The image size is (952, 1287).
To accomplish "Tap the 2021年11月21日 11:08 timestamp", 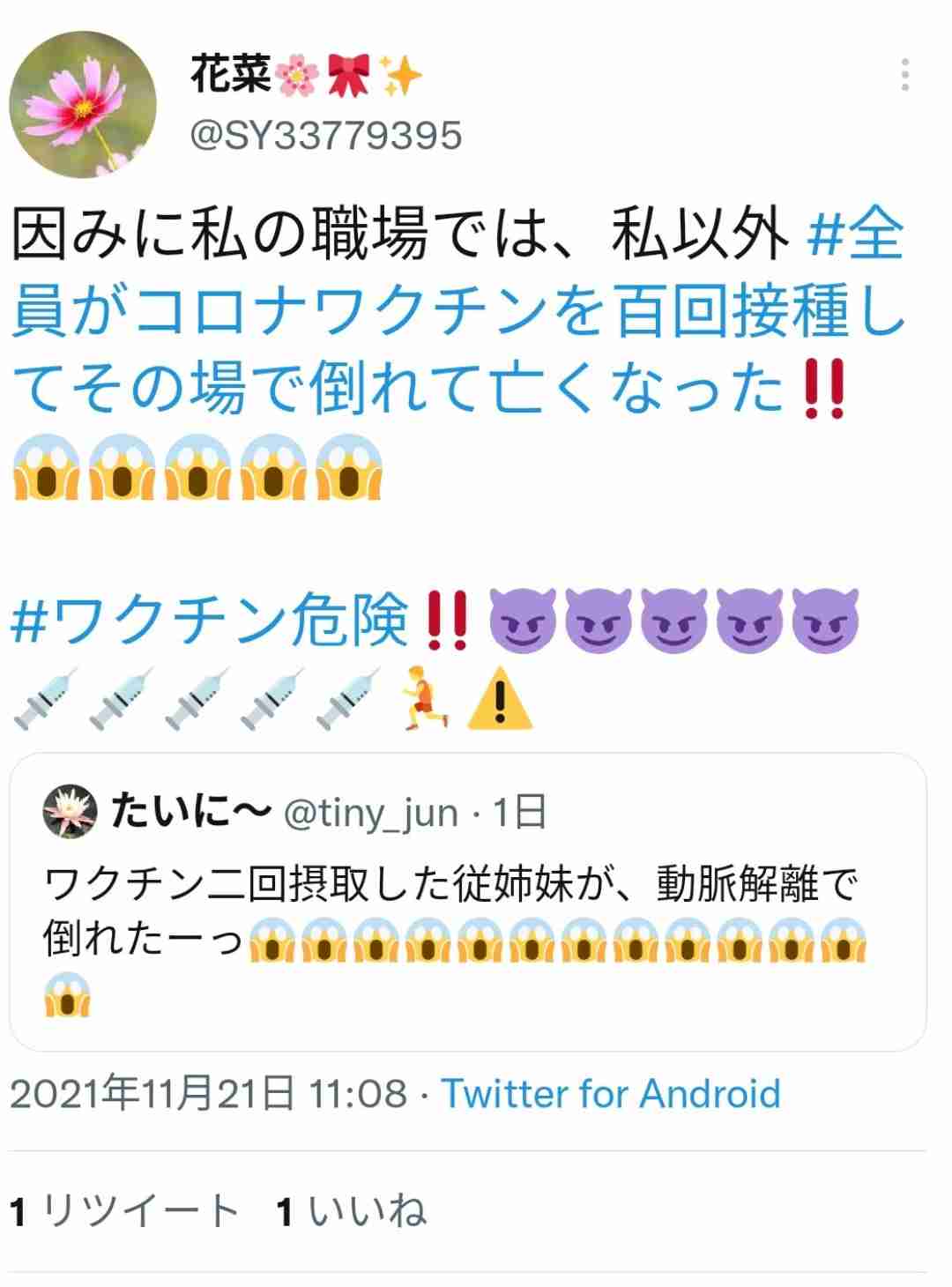I will tap(209, 1094).
